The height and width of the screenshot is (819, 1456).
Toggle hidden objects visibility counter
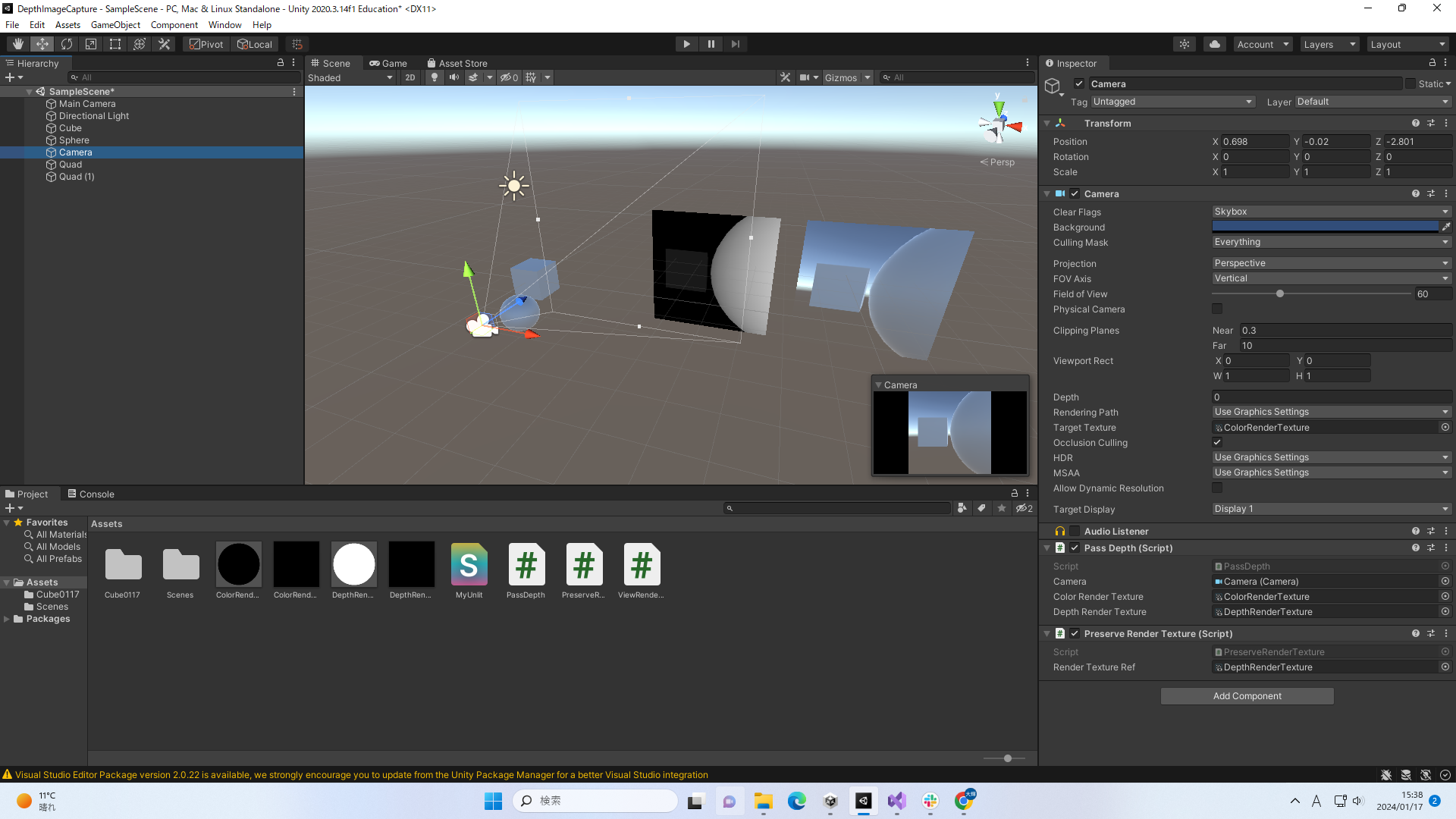pos(509,77)
